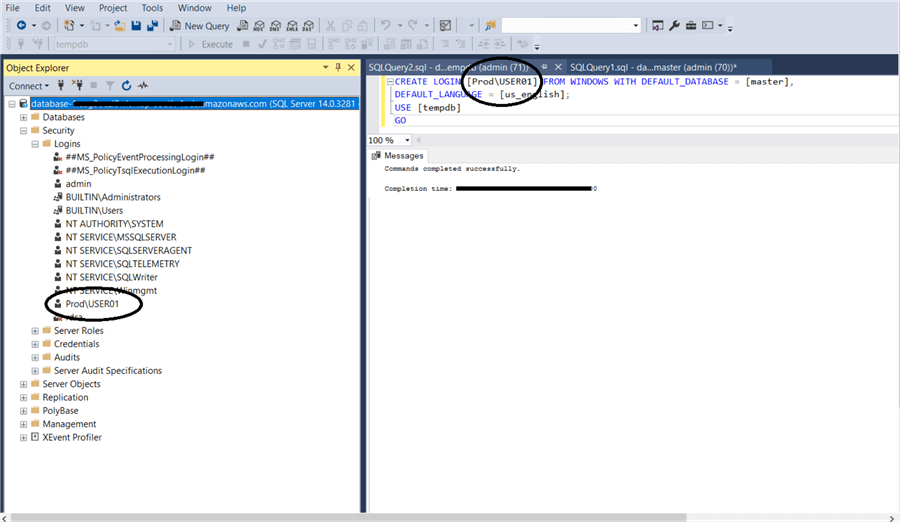Viewport: 900px width, 522px height.
Task: Click the toolbar search combo box
Action: (571, 25)
